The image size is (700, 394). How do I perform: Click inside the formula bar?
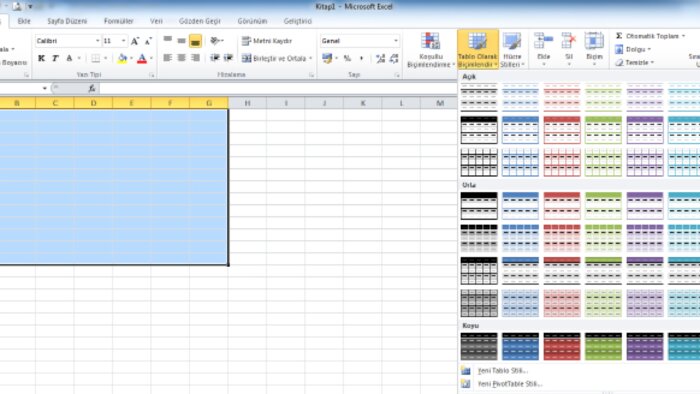click(278, 88)
